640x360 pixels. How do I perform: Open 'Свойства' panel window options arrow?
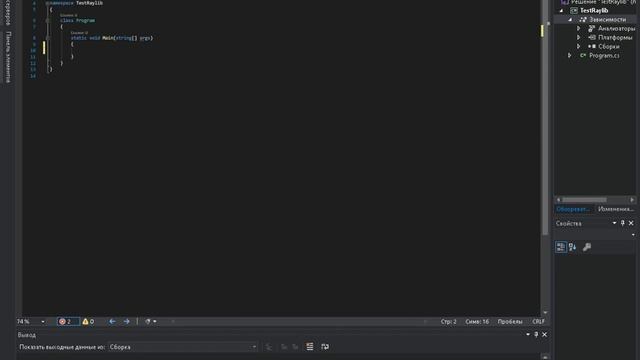(x=614, y=223)
